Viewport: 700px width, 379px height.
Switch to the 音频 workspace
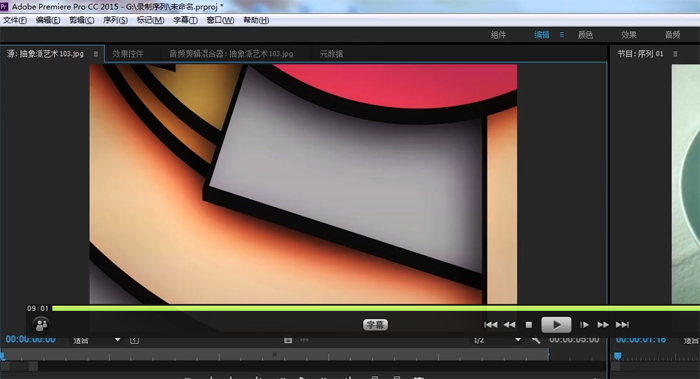[x=672, y=35]
